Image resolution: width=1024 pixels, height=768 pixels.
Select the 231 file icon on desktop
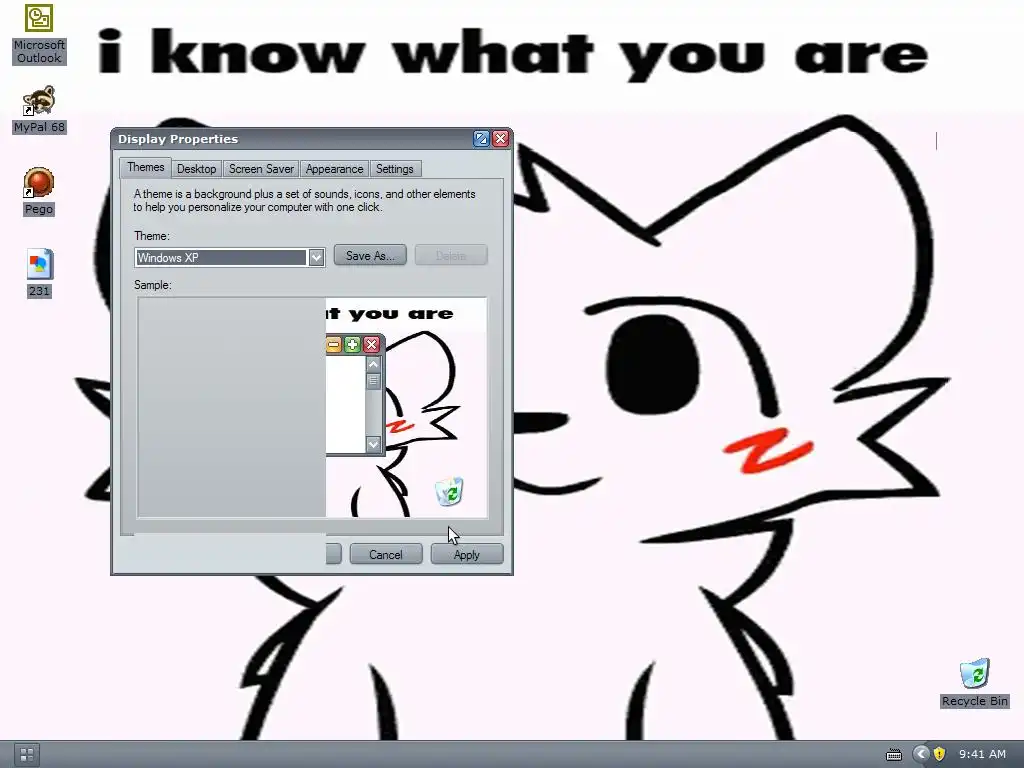39,273
